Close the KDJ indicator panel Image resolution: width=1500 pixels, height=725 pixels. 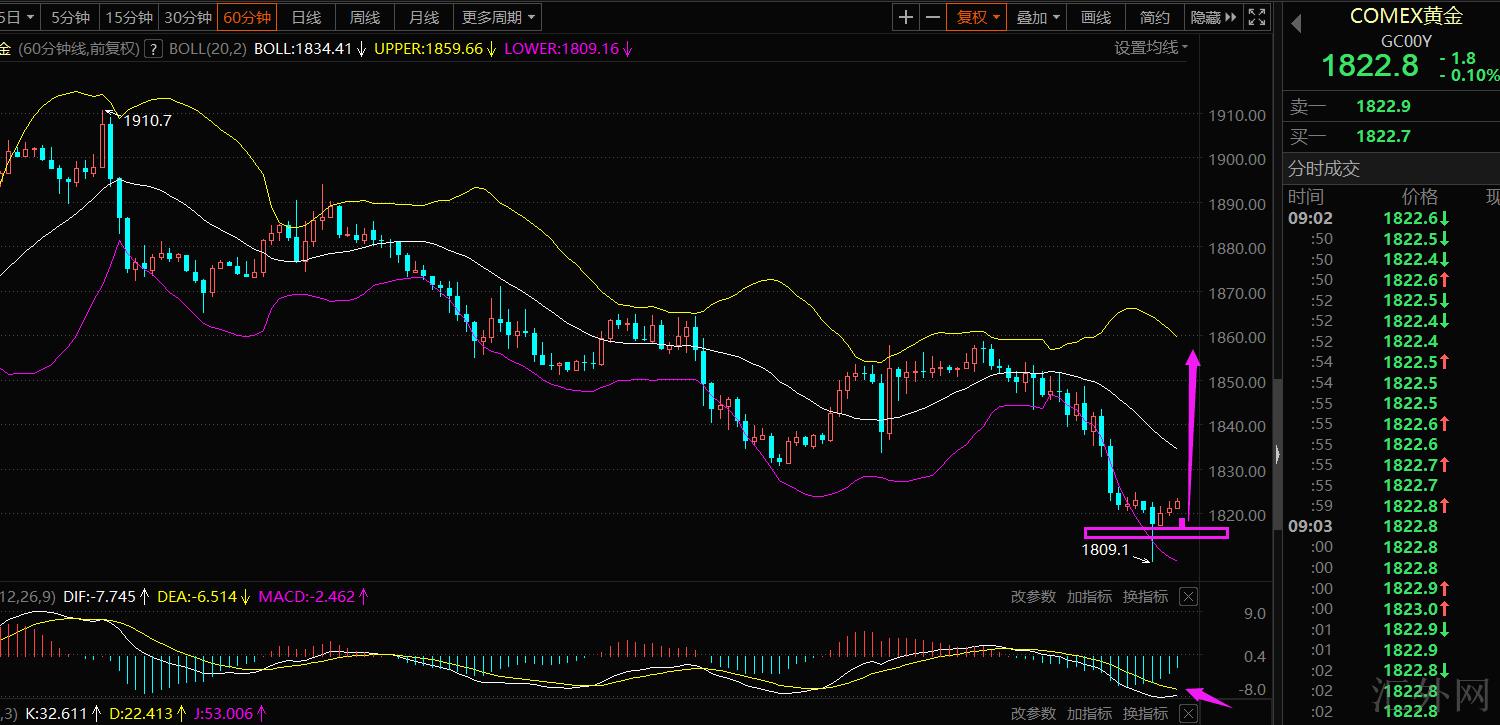1187,713
